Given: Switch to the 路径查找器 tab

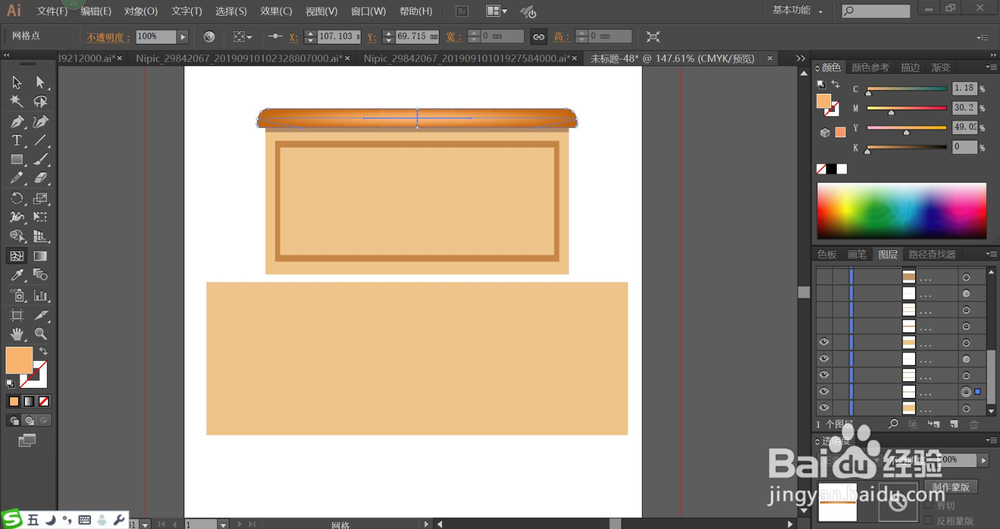Looking at the screenshot, I should point(932,254).
